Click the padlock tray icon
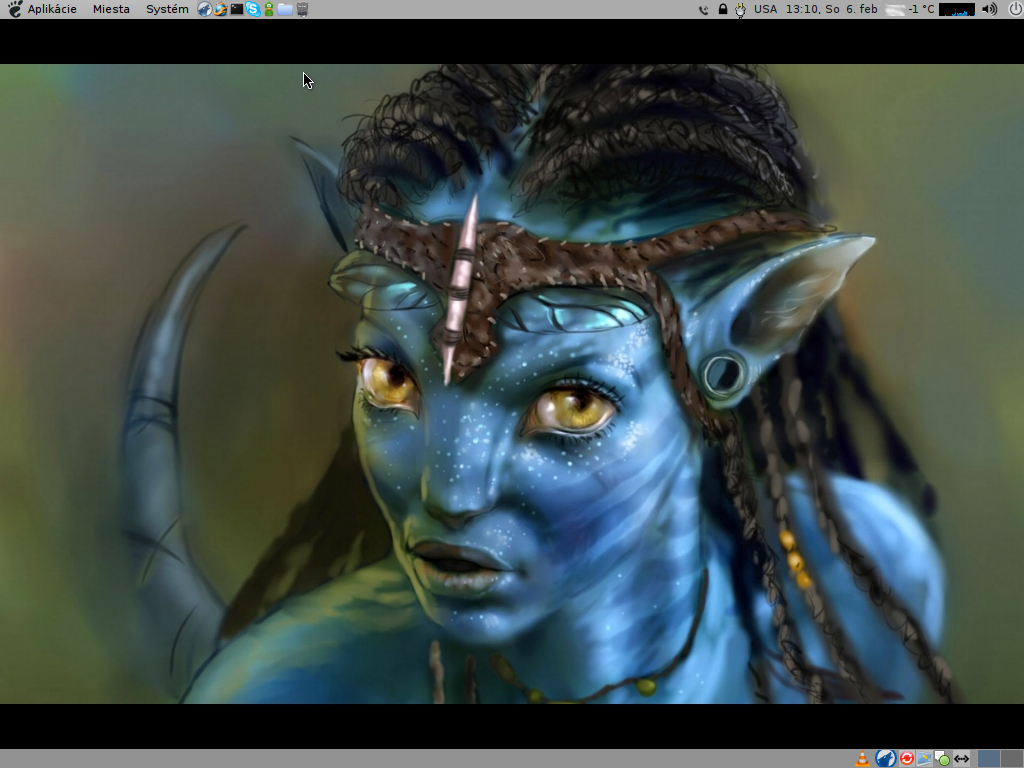Image resolution: width=1024 pixels, height=768 pixels. tap(723, 9)
